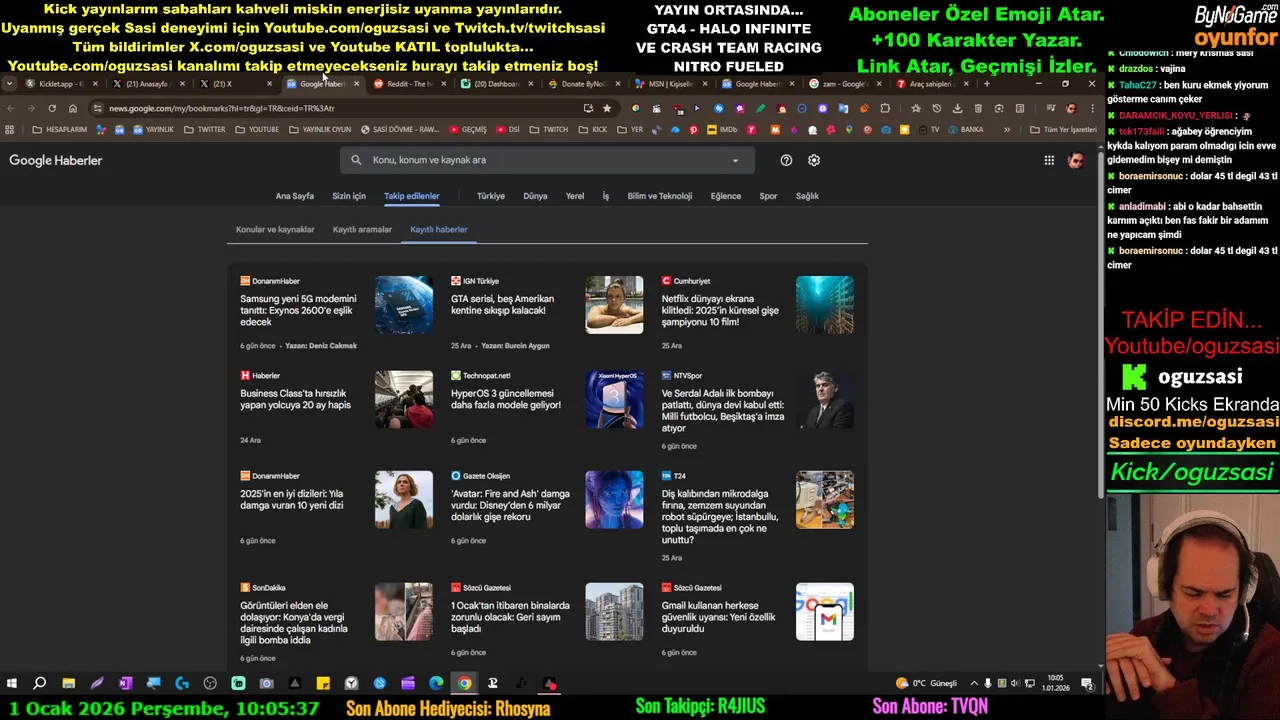Open the Serdal Adalı NTVSpor article
The width and height of the screenshot is (1280, 720).
pyautogui.click(x=723, y=410)
